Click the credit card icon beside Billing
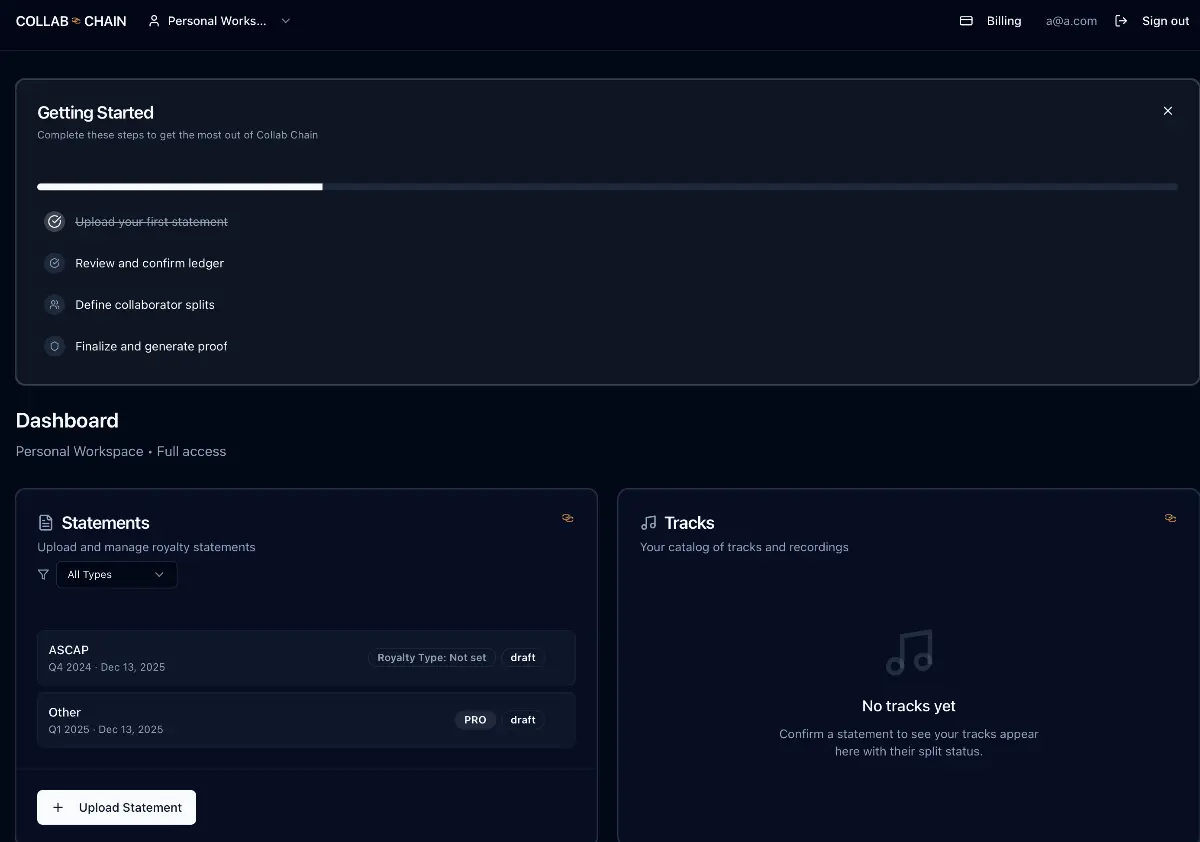 pyautogui.click(x=965, y=20)
